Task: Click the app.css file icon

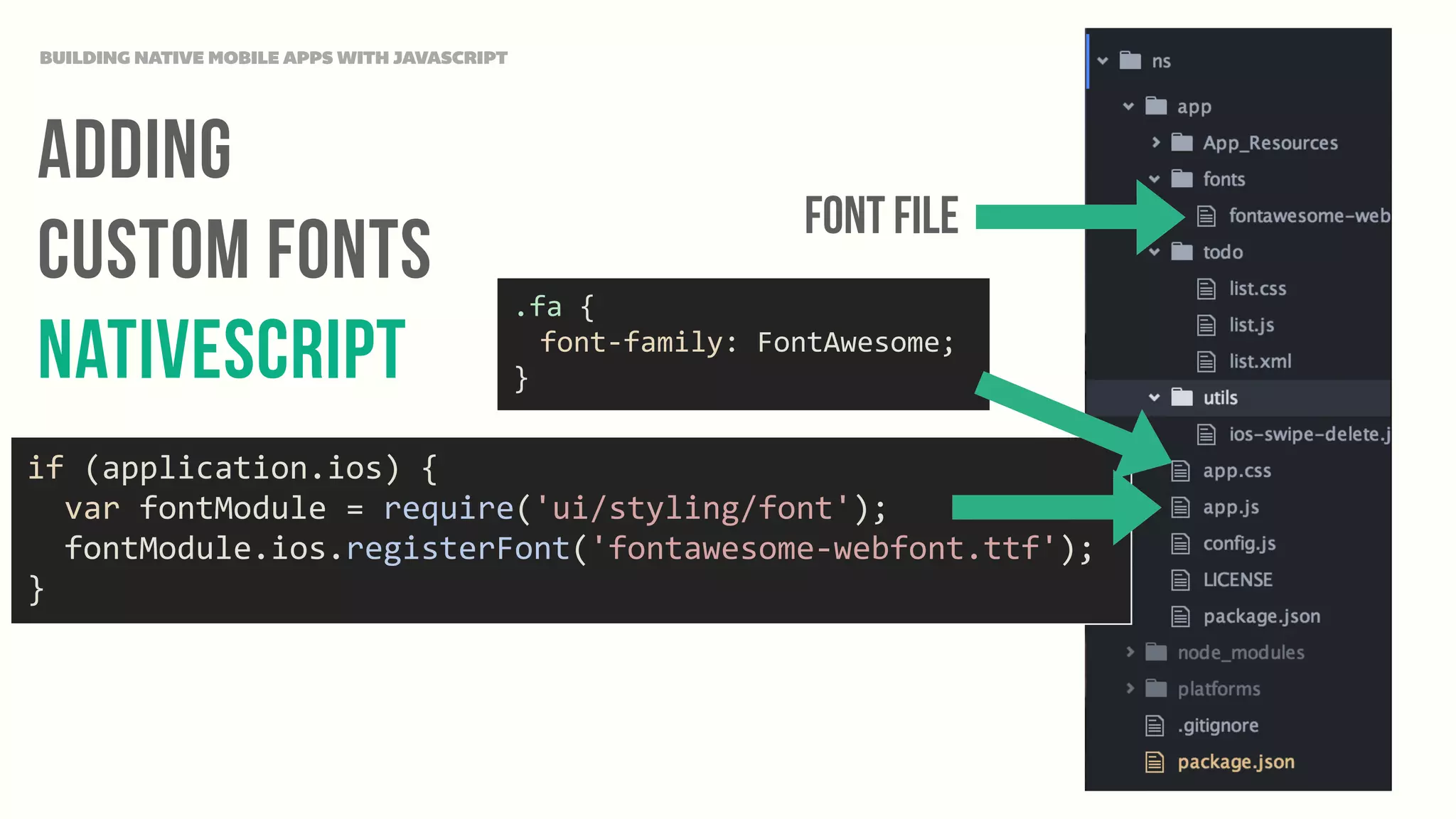Action: click(1180, 471)
